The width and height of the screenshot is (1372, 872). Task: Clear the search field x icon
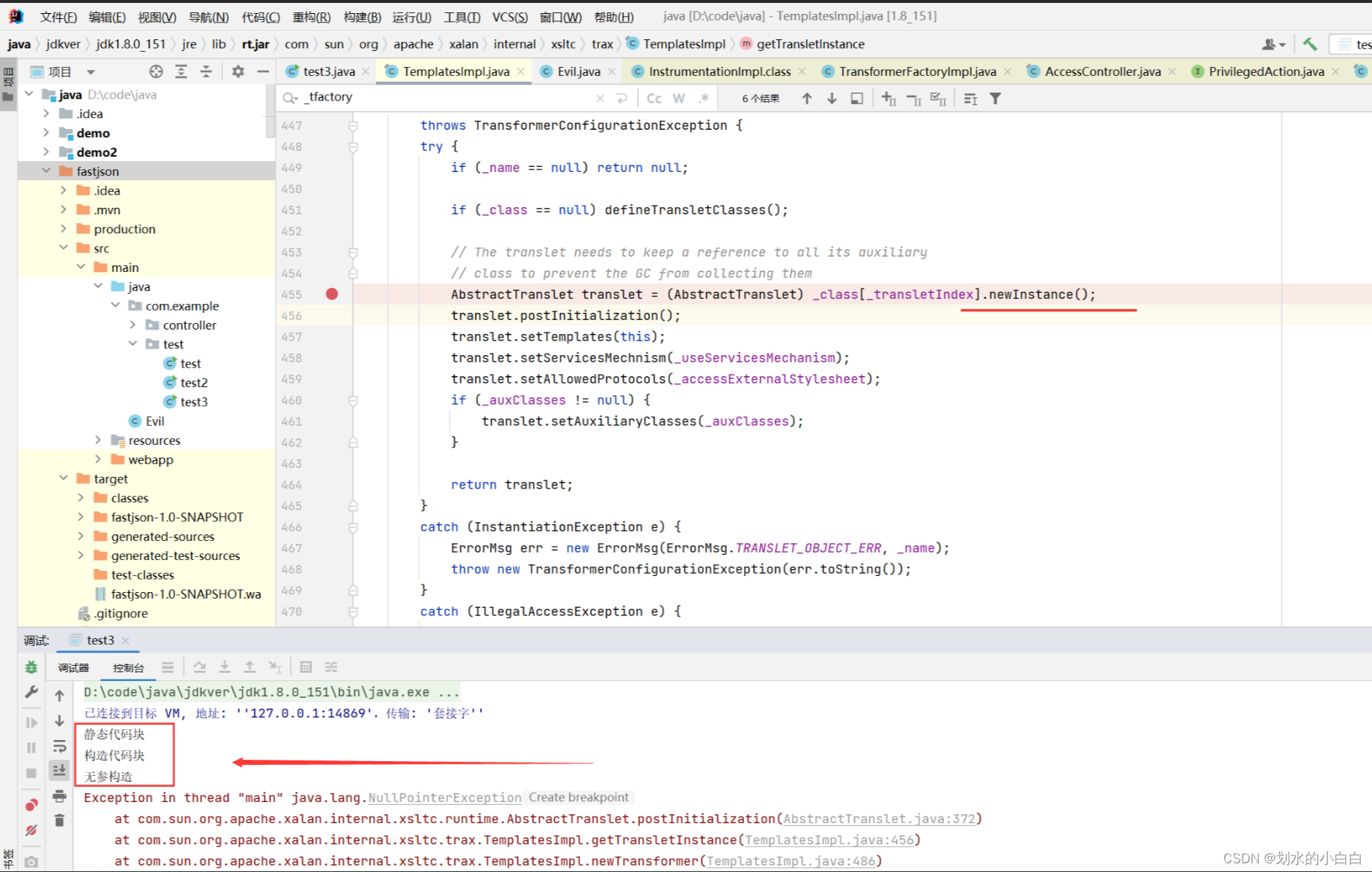coord(600,98)
